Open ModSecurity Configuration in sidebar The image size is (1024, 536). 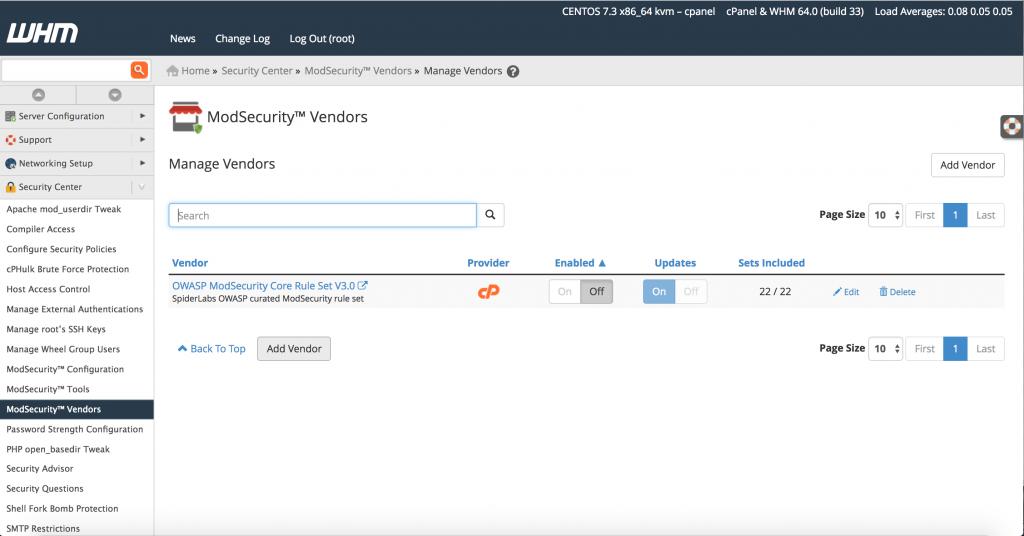65,369
